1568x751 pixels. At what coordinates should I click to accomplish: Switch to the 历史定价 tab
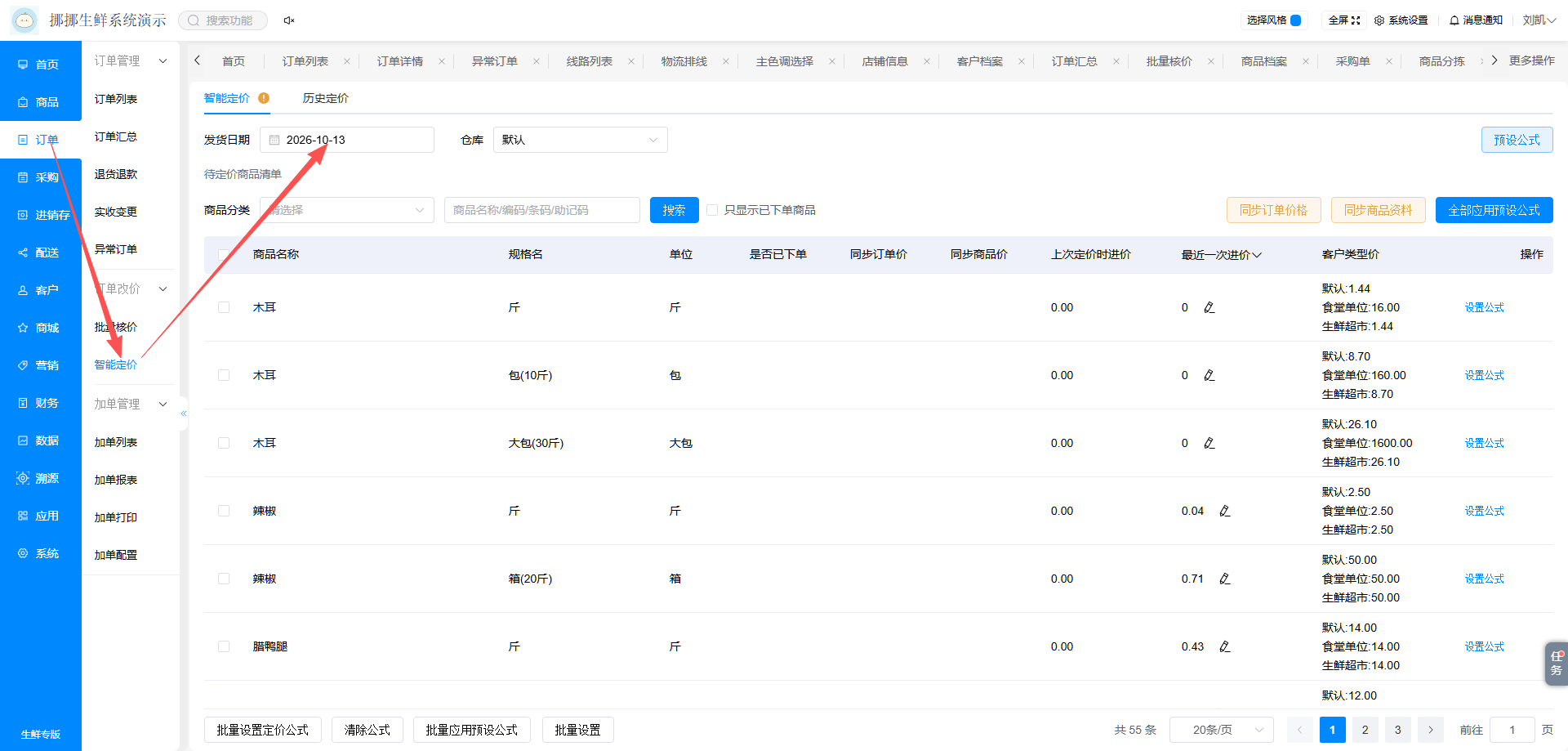click(x=325, y=98)
